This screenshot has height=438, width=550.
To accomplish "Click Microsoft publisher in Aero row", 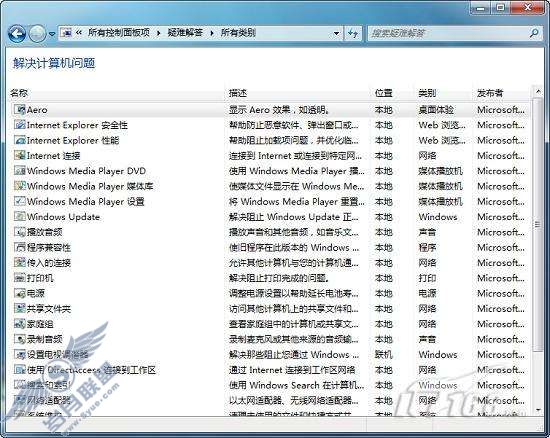I will coord(501,110).
